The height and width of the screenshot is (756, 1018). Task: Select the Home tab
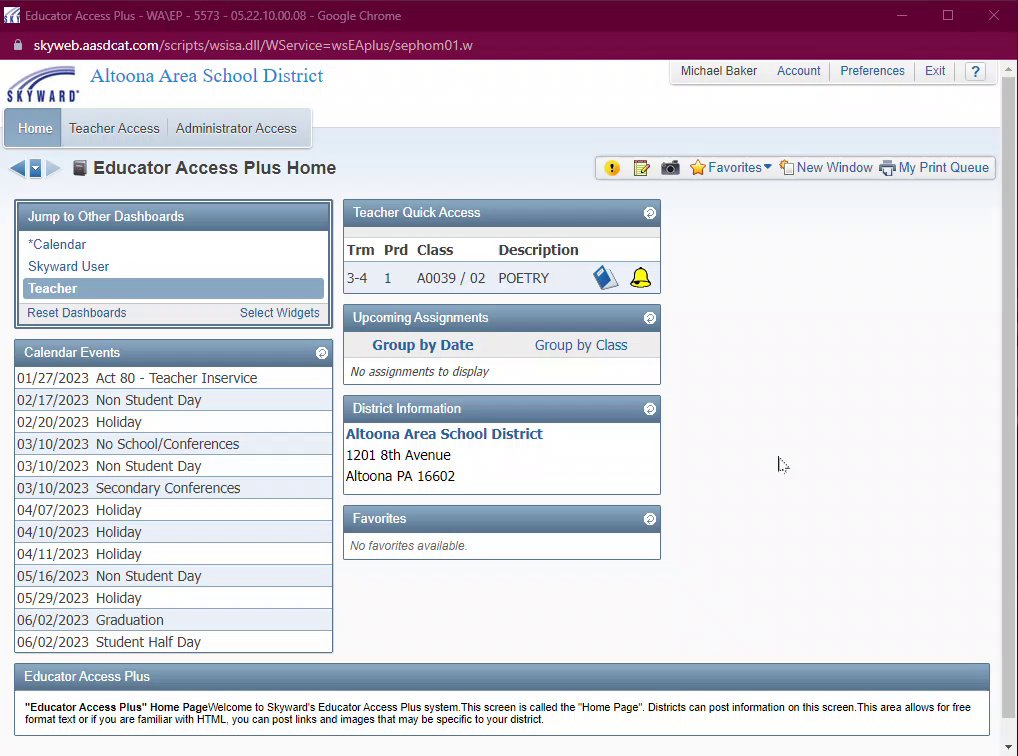tap(35, 129)
